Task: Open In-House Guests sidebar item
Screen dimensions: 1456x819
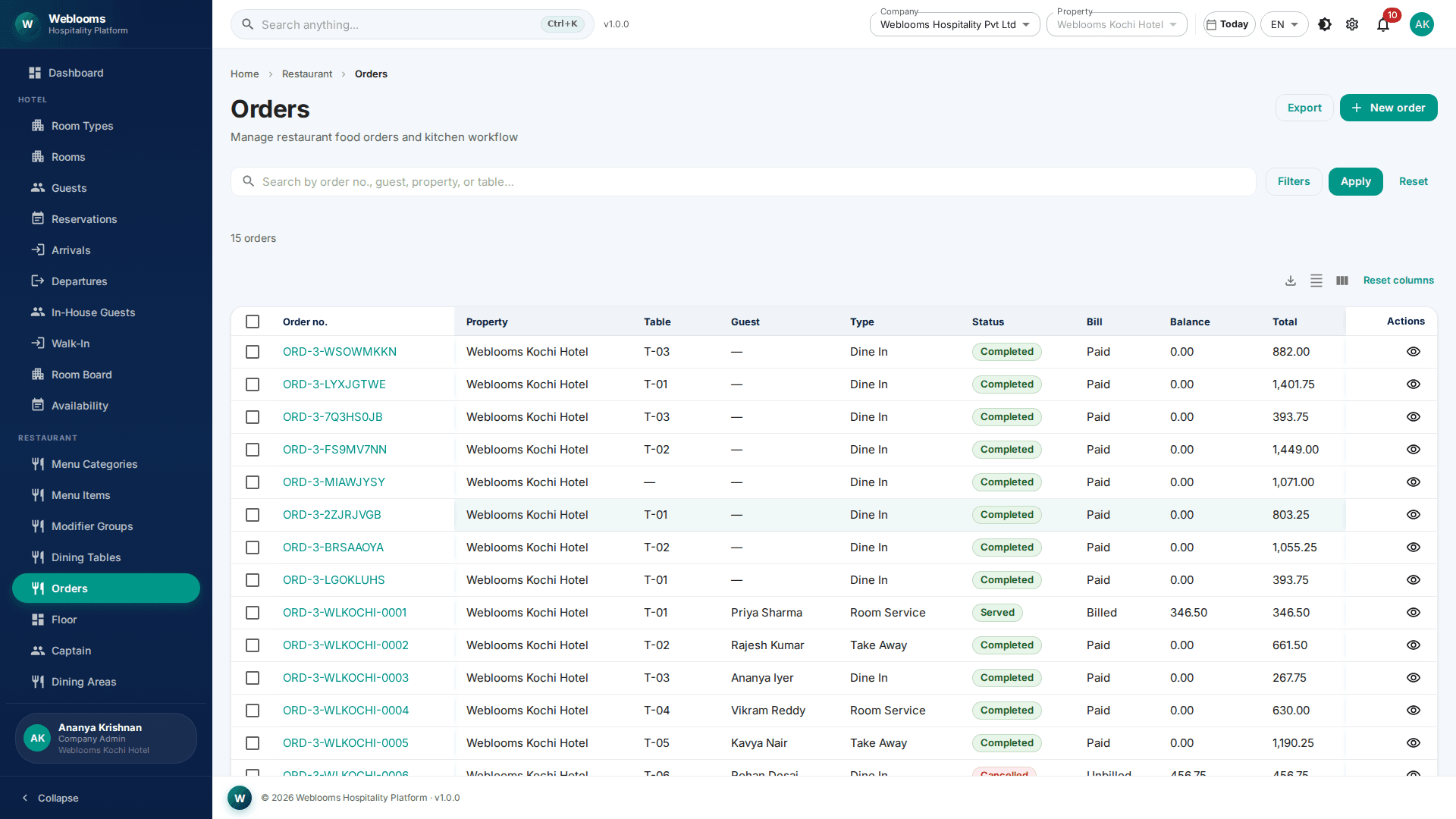Action: 106,312
